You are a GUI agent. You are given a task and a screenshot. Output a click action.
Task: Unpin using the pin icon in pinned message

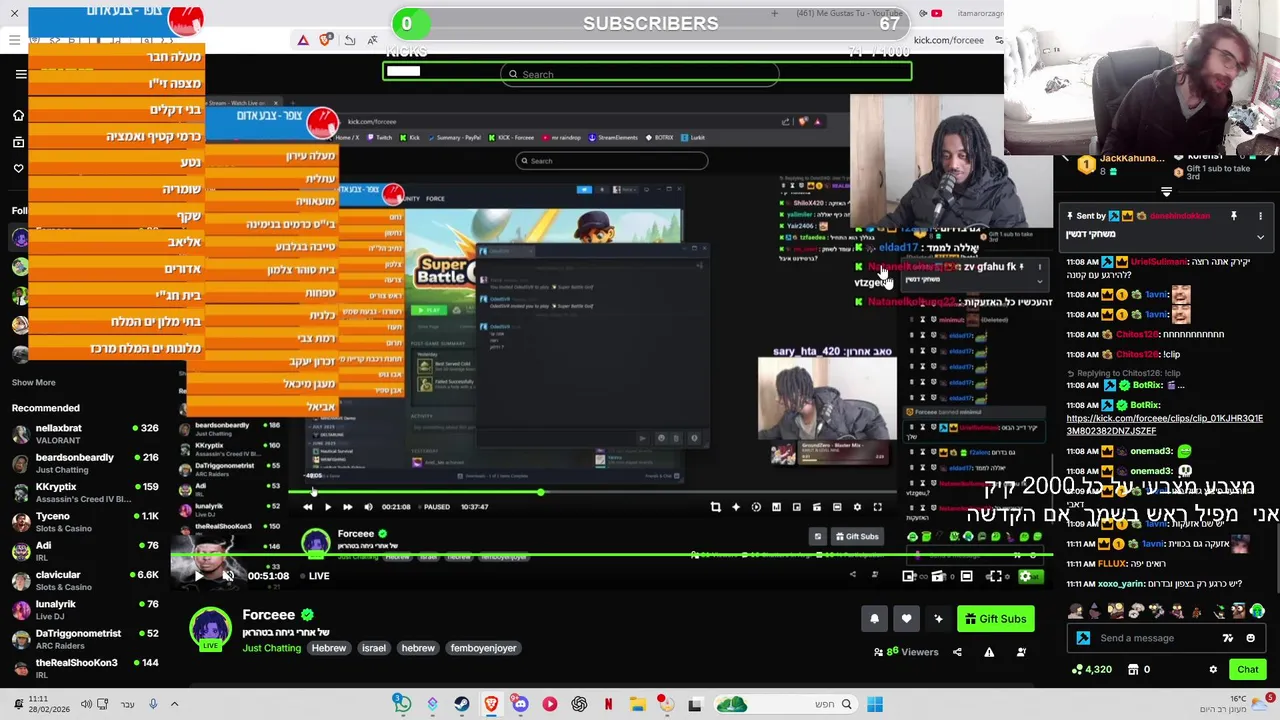click(1233, 216)
